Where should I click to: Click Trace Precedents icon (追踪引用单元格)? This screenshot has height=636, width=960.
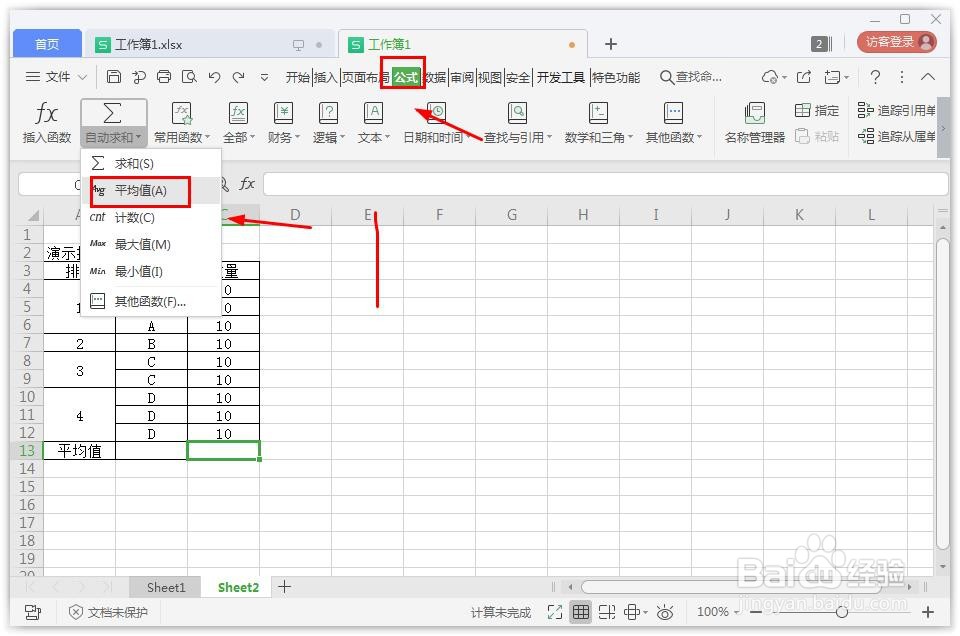point(865,110)
